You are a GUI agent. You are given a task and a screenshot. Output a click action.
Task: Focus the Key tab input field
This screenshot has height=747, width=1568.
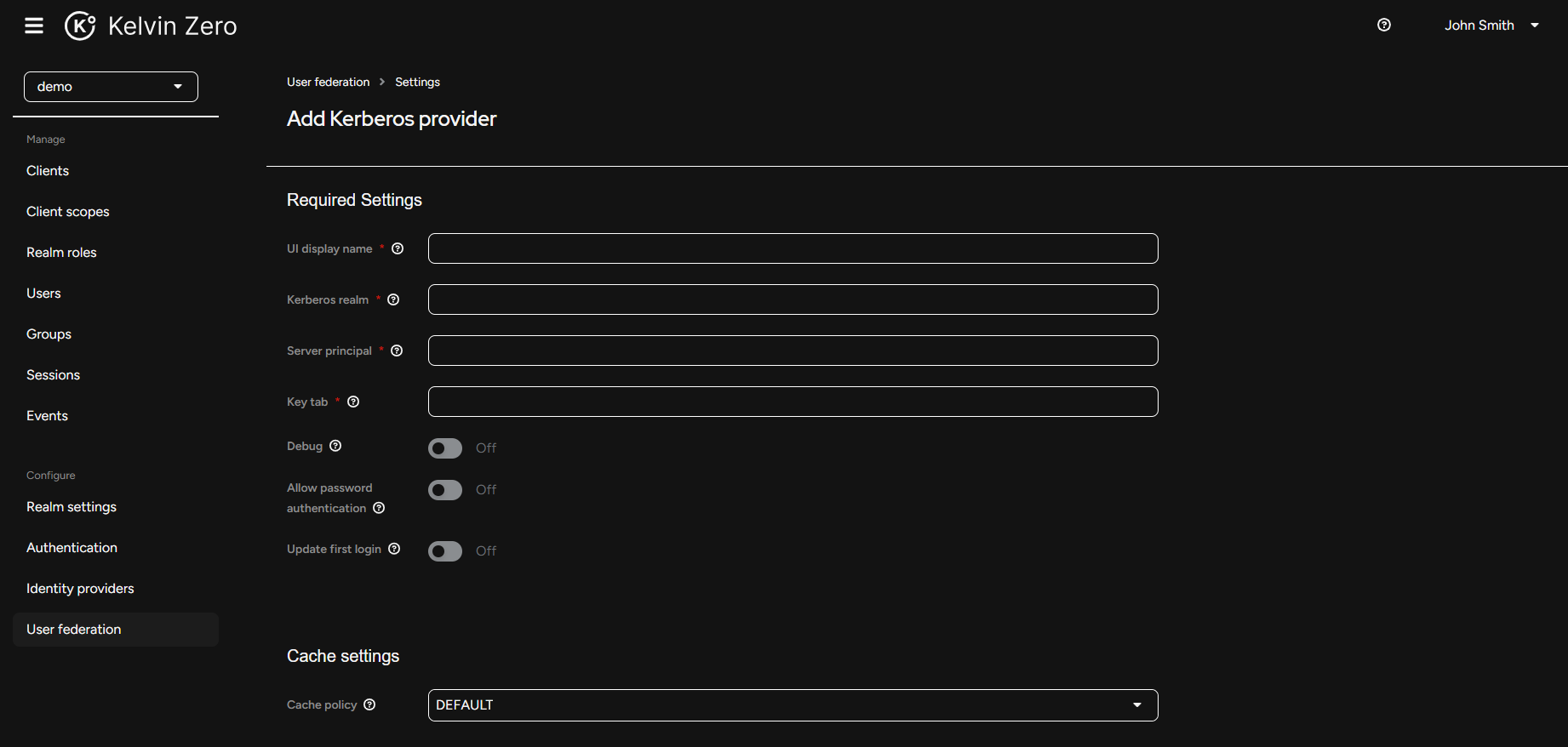click(793, 402)
